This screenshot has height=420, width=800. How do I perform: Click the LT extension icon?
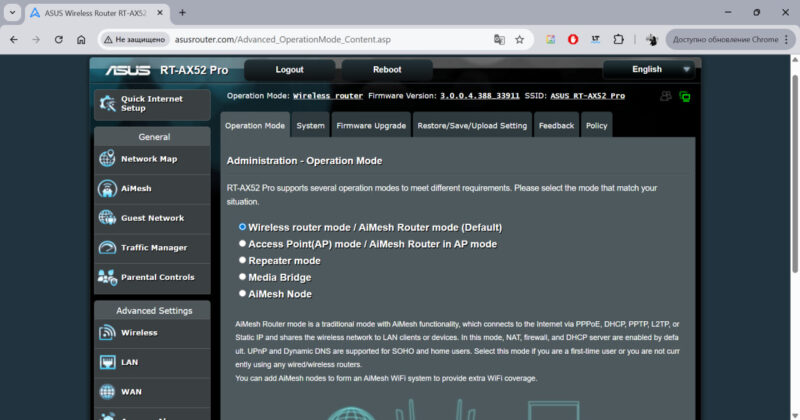pos(595,39)
